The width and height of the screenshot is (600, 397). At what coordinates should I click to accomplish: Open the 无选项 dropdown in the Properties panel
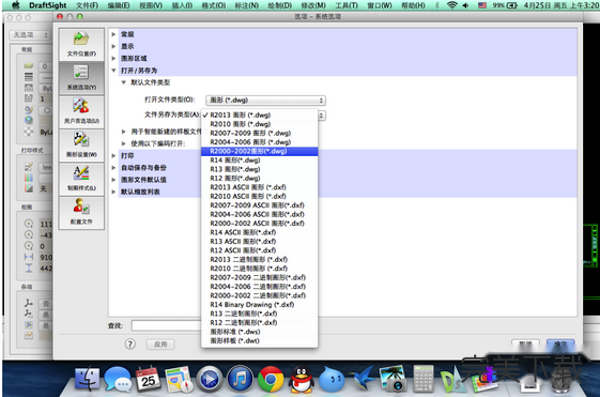pyautogui.click(x=30, y=35)
